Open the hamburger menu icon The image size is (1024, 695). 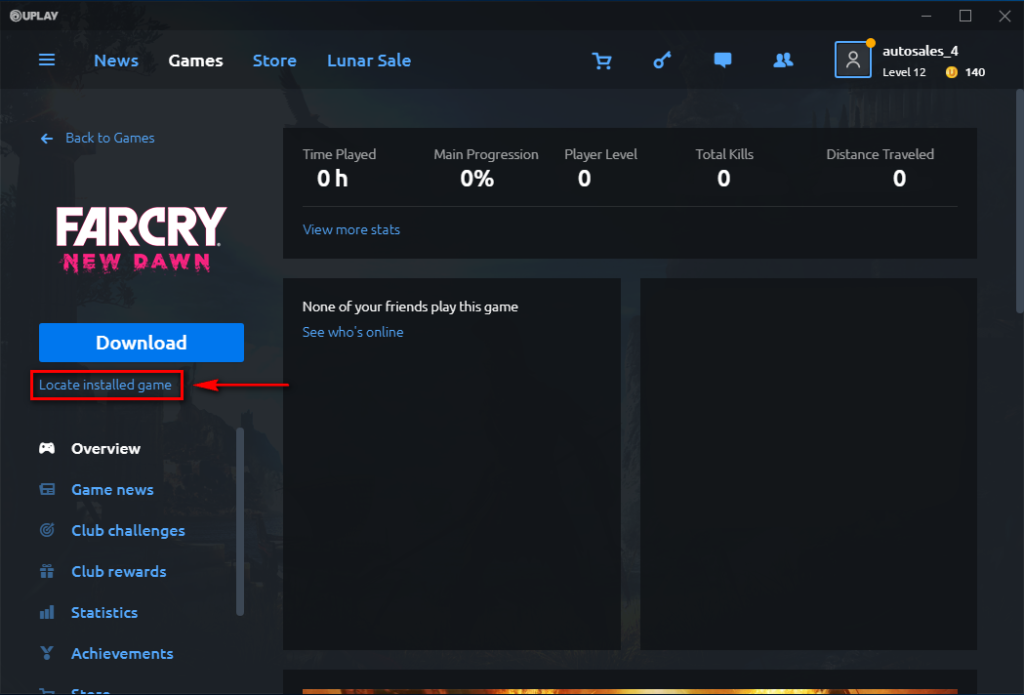tap(46, 60)
